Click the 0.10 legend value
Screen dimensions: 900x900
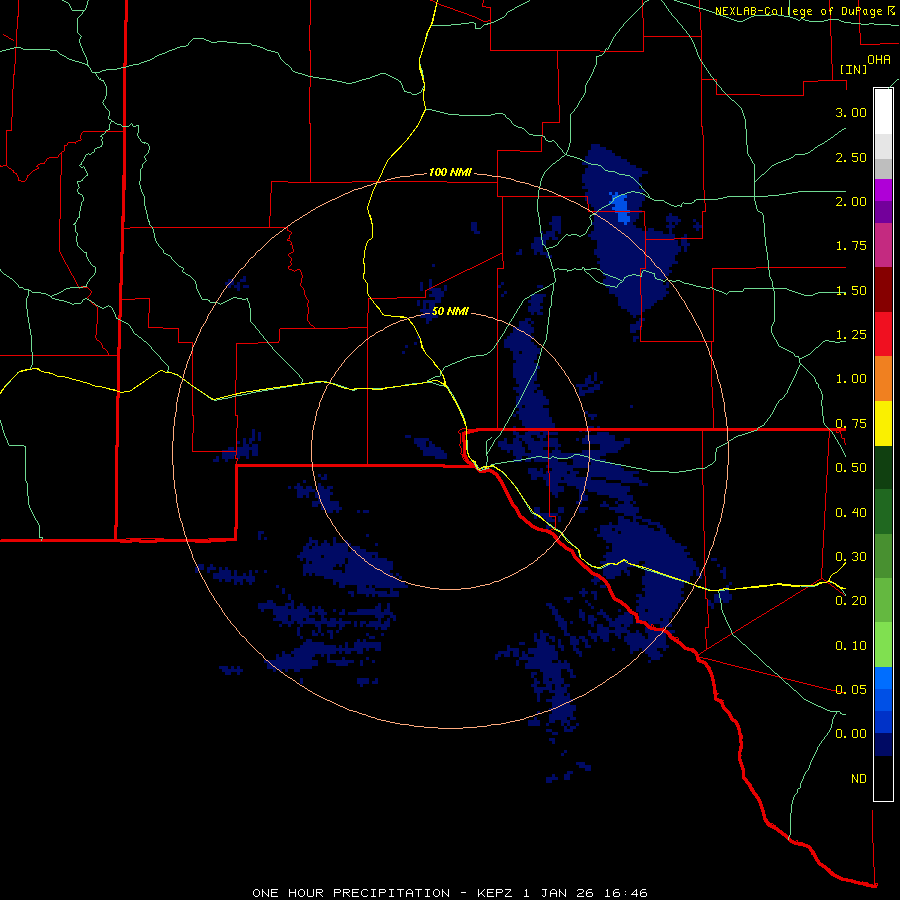point(851,646)
